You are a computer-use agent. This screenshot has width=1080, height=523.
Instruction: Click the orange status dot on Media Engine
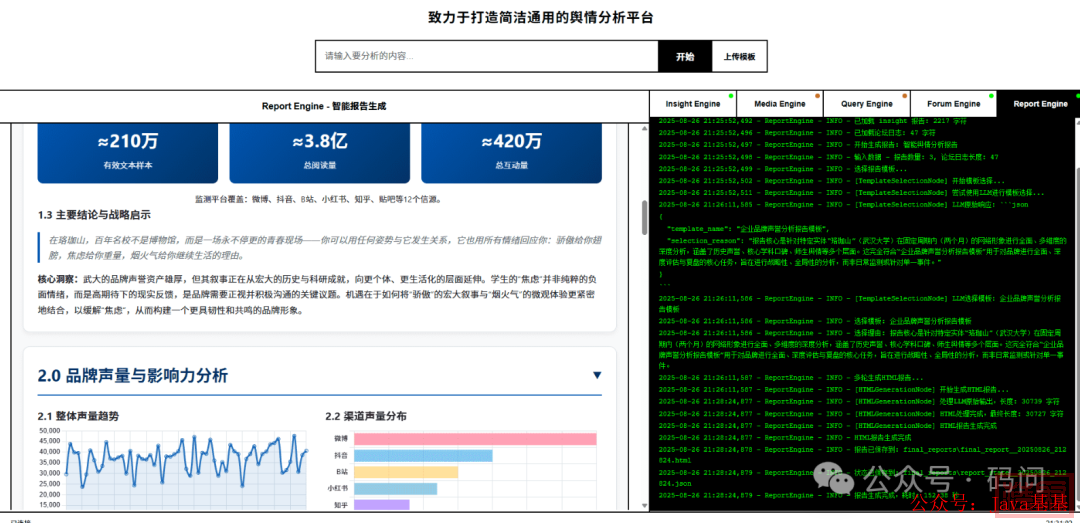point(818,96)
